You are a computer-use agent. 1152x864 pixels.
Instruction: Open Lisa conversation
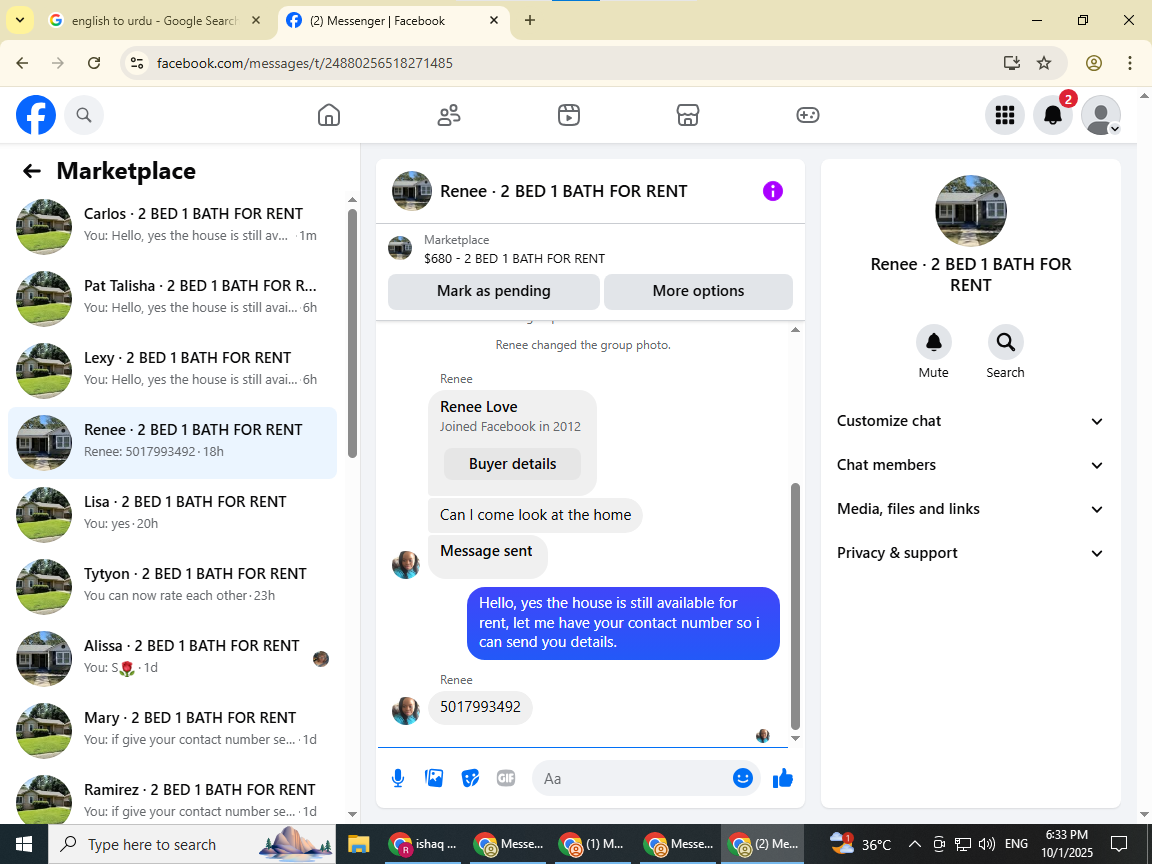173,514
